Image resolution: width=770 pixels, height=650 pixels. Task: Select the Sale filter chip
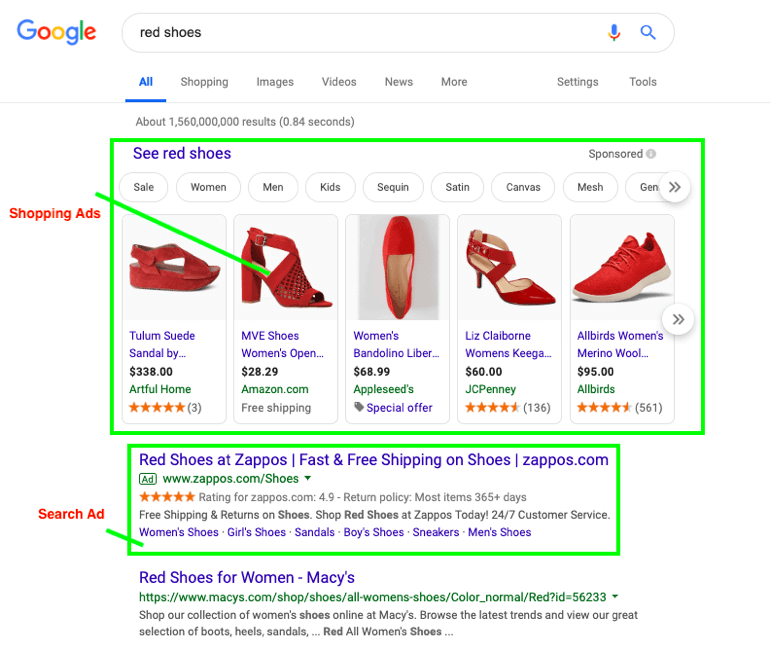[x=143, y=187]
